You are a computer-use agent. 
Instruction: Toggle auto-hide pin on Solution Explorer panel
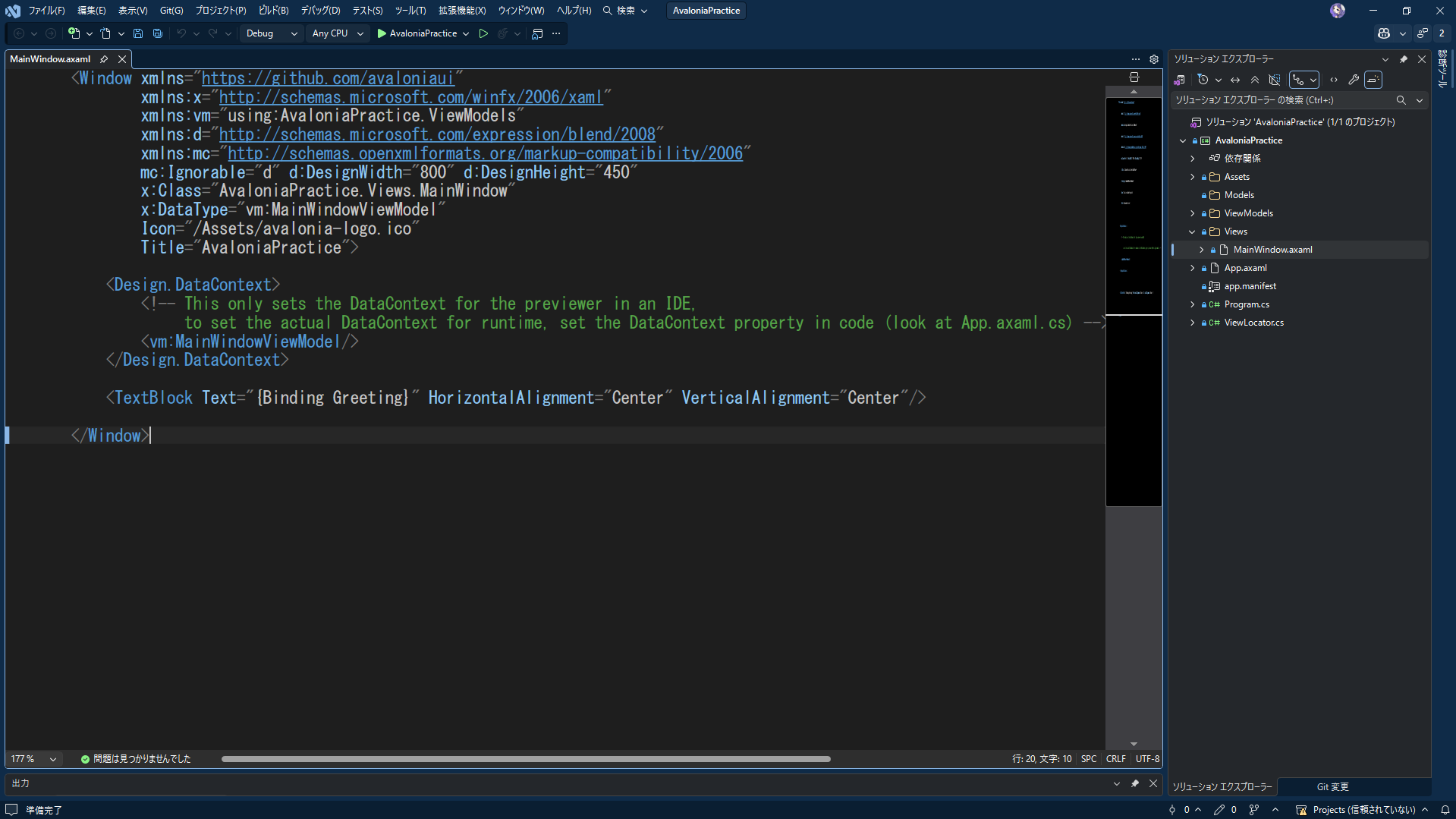click(1404, 59)
